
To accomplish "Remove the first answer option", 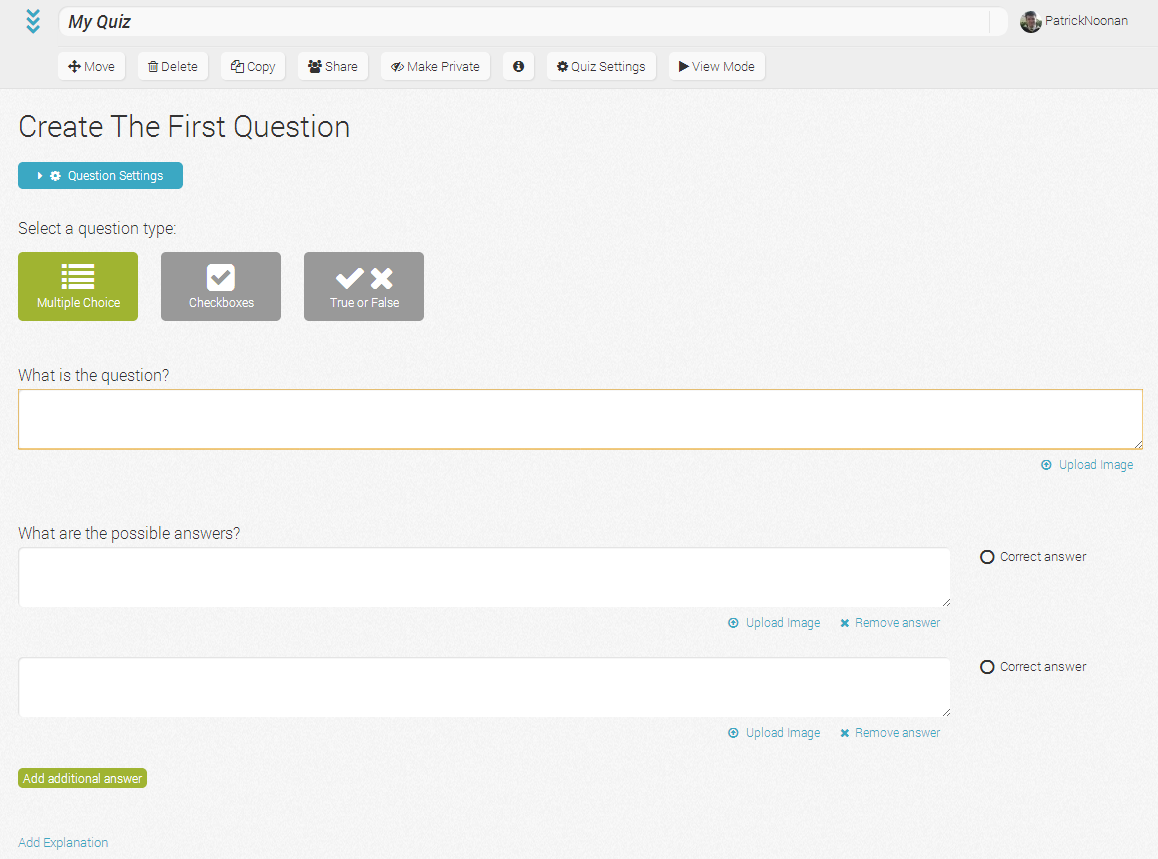I will click(890, 623).
